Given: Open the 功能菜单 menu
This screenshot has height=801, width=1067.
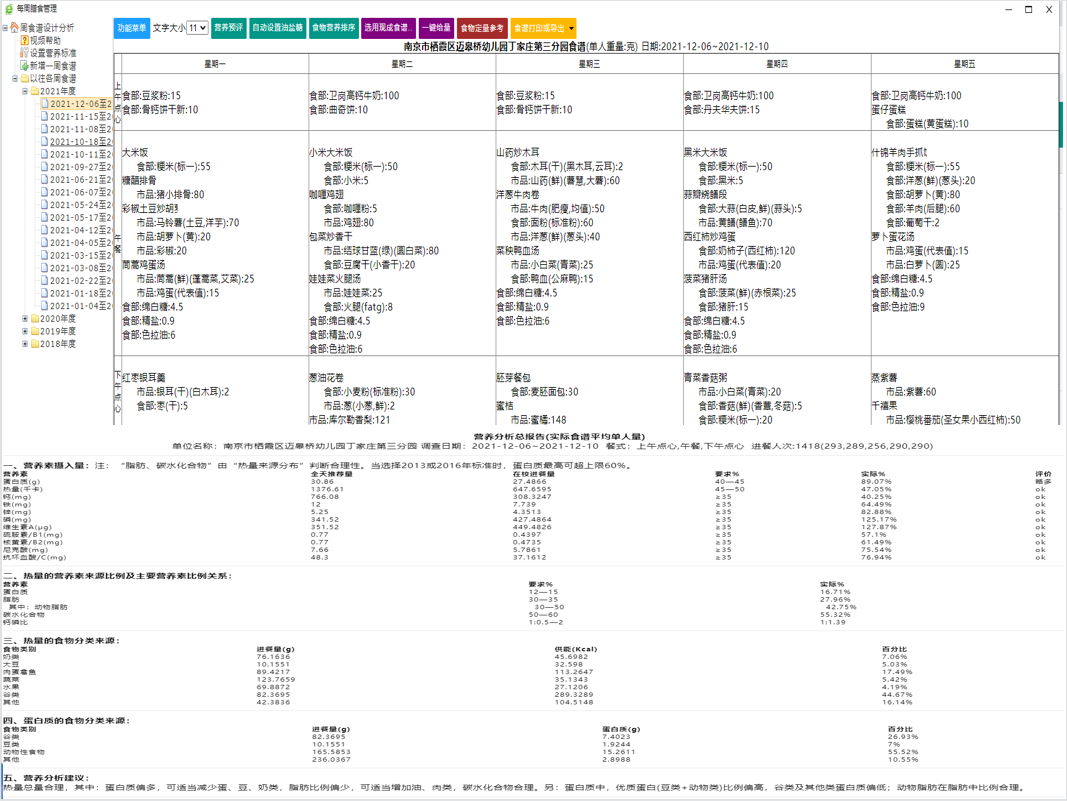Looking at the screenshot, I should pos(131,28).
